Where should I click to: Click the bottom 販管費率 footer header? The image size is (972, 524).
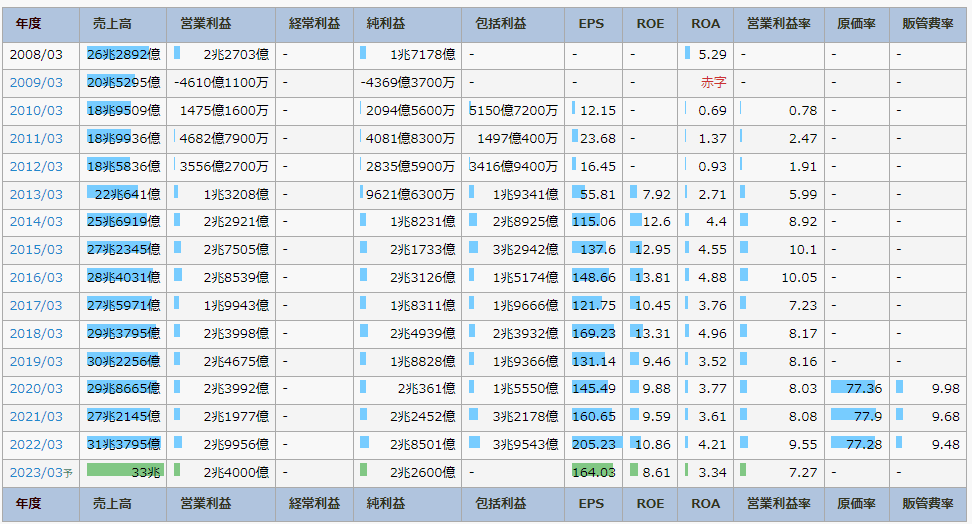click(927, 504)
